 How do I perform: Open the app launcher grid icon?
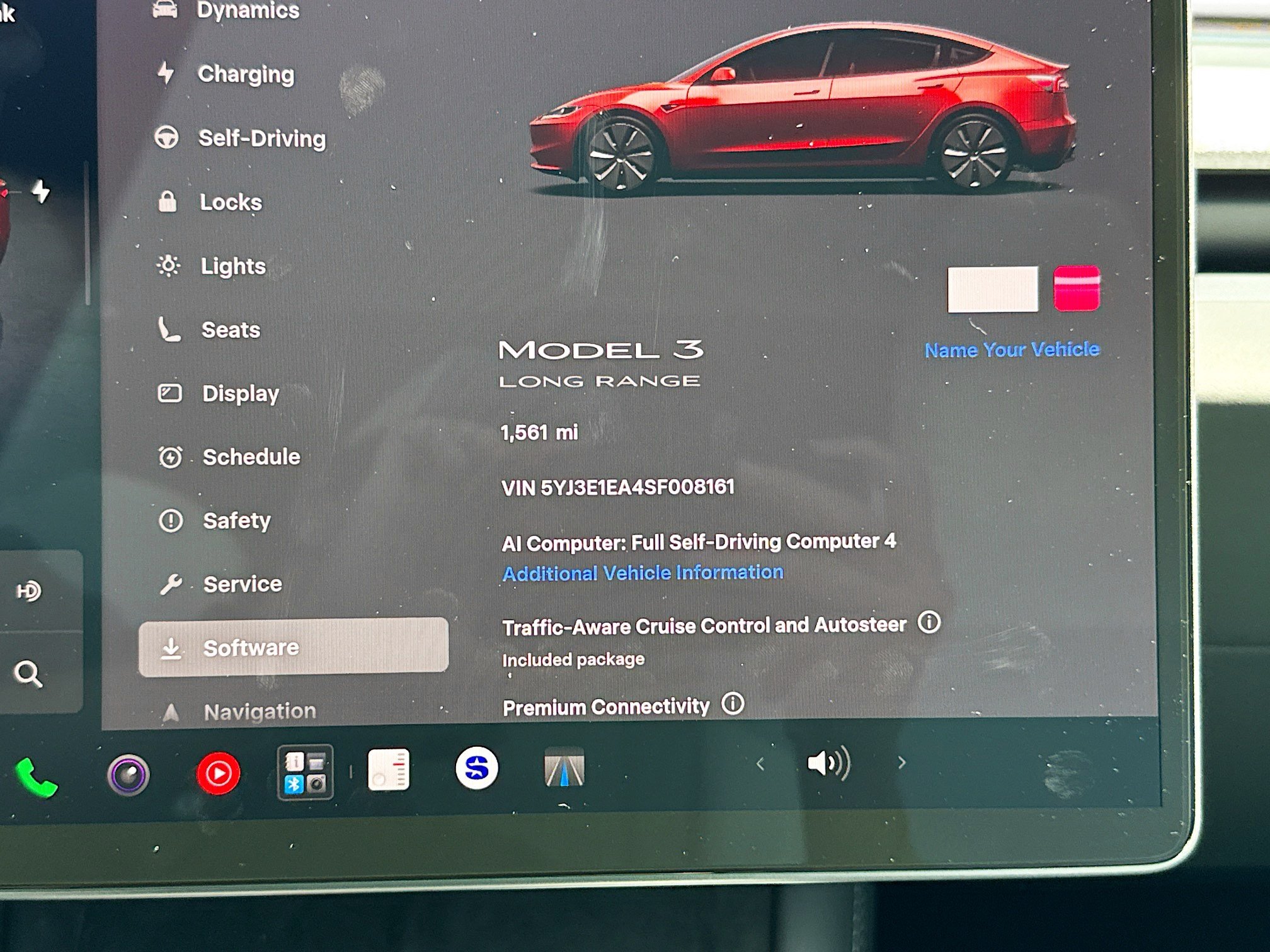[306, 773]
